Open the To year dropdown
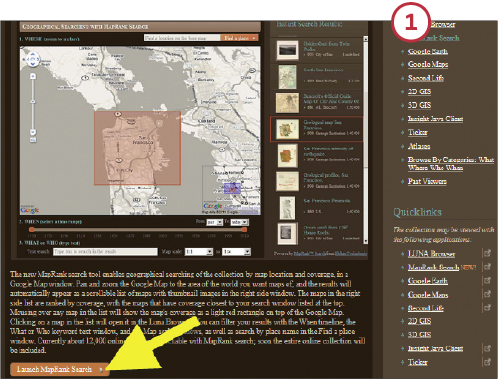 pos(240,222)
